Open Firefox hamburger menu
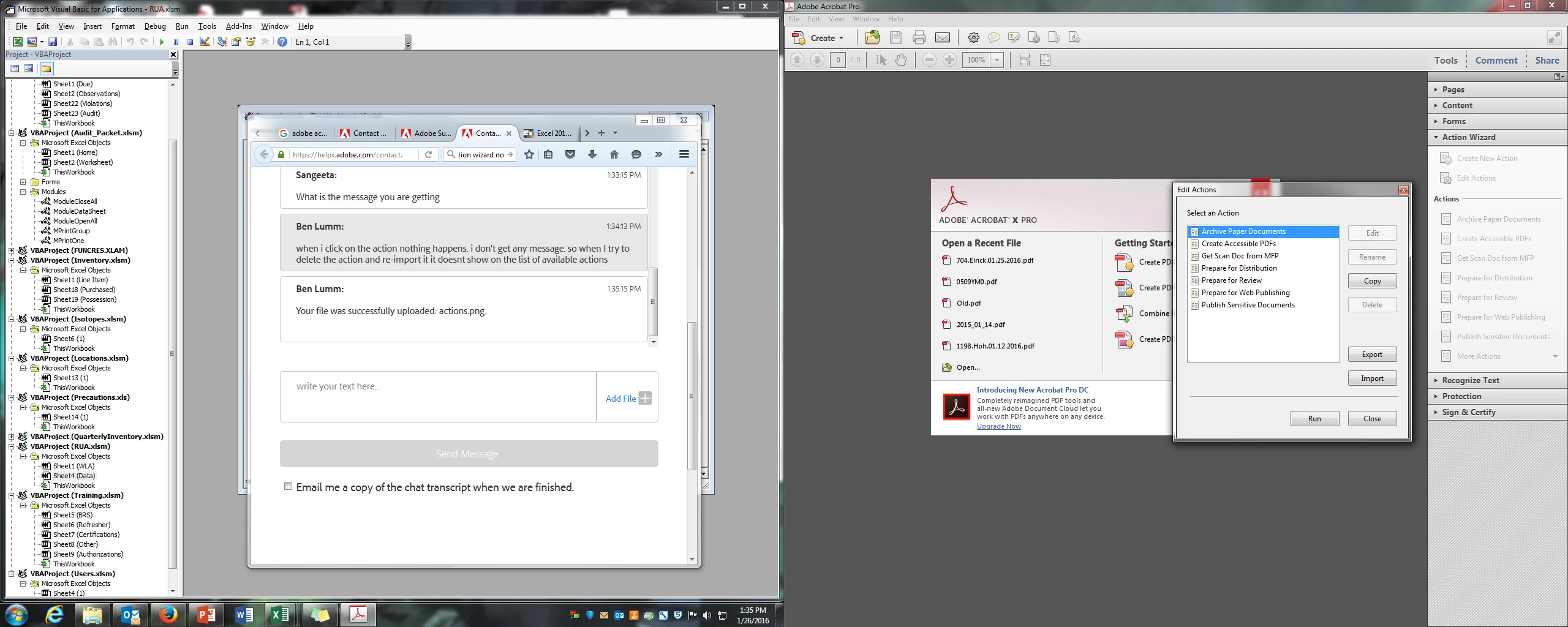Screen dimensions: 1568x627 [684, 154]
